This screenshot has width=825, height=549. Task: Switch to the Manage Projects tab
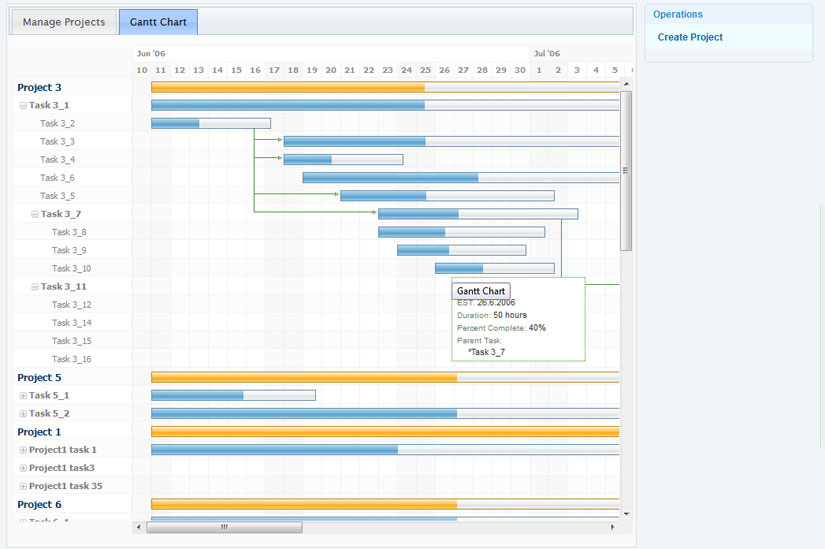click(x=63, y=22)
